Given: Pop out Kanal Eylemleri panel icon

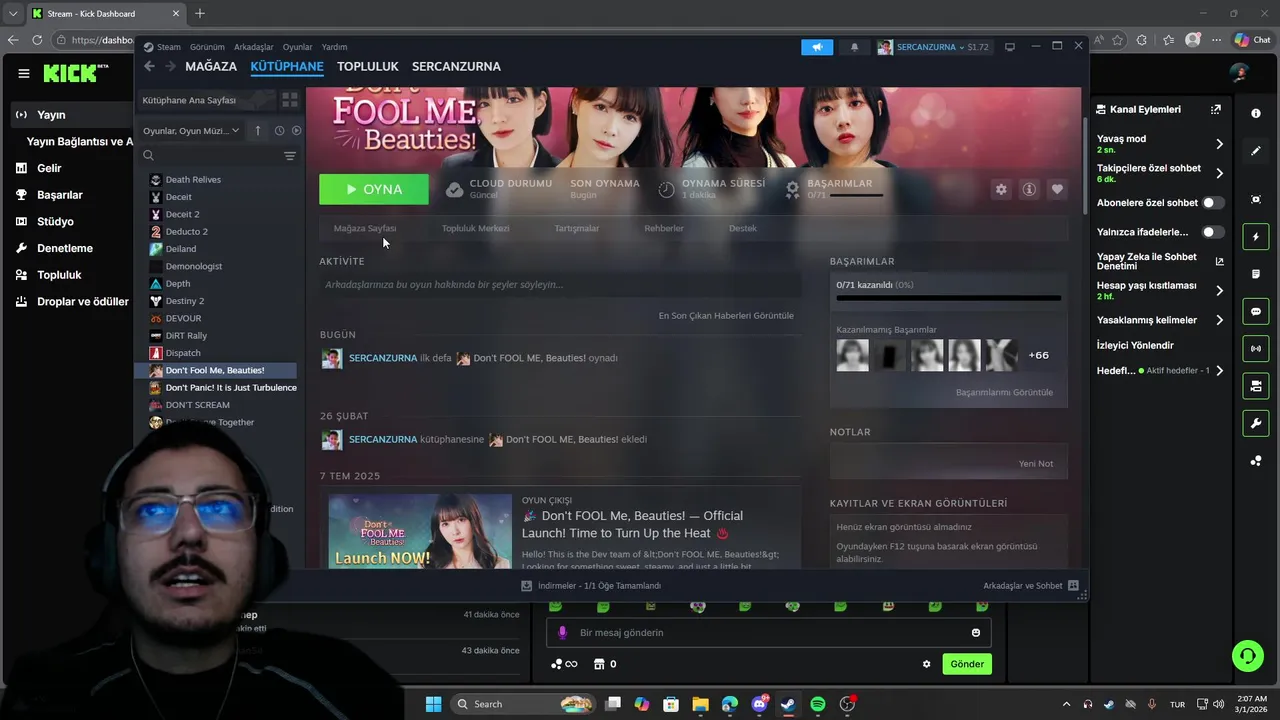Looking at the screenshot, I should tap(1216, 109).
